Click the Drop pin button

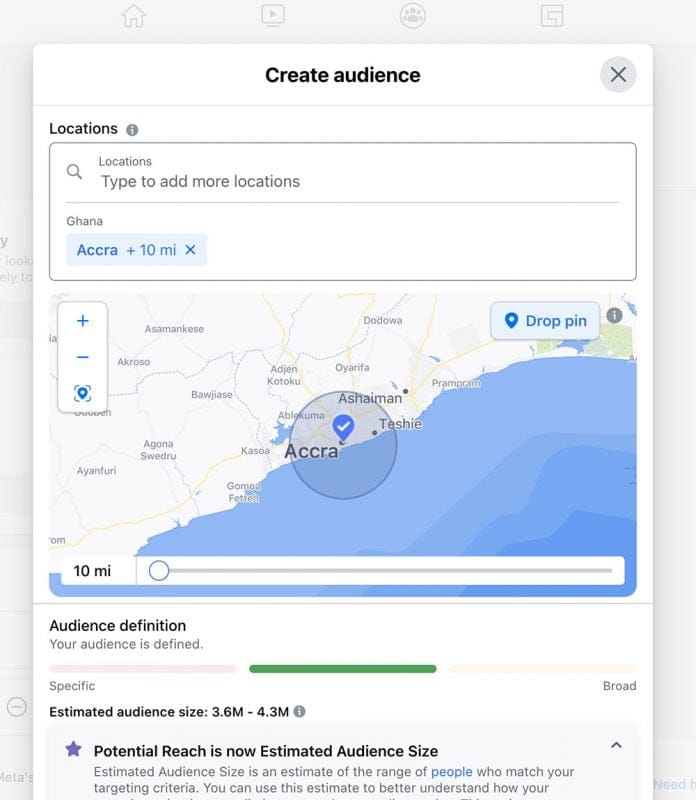(x=545, y=320)
